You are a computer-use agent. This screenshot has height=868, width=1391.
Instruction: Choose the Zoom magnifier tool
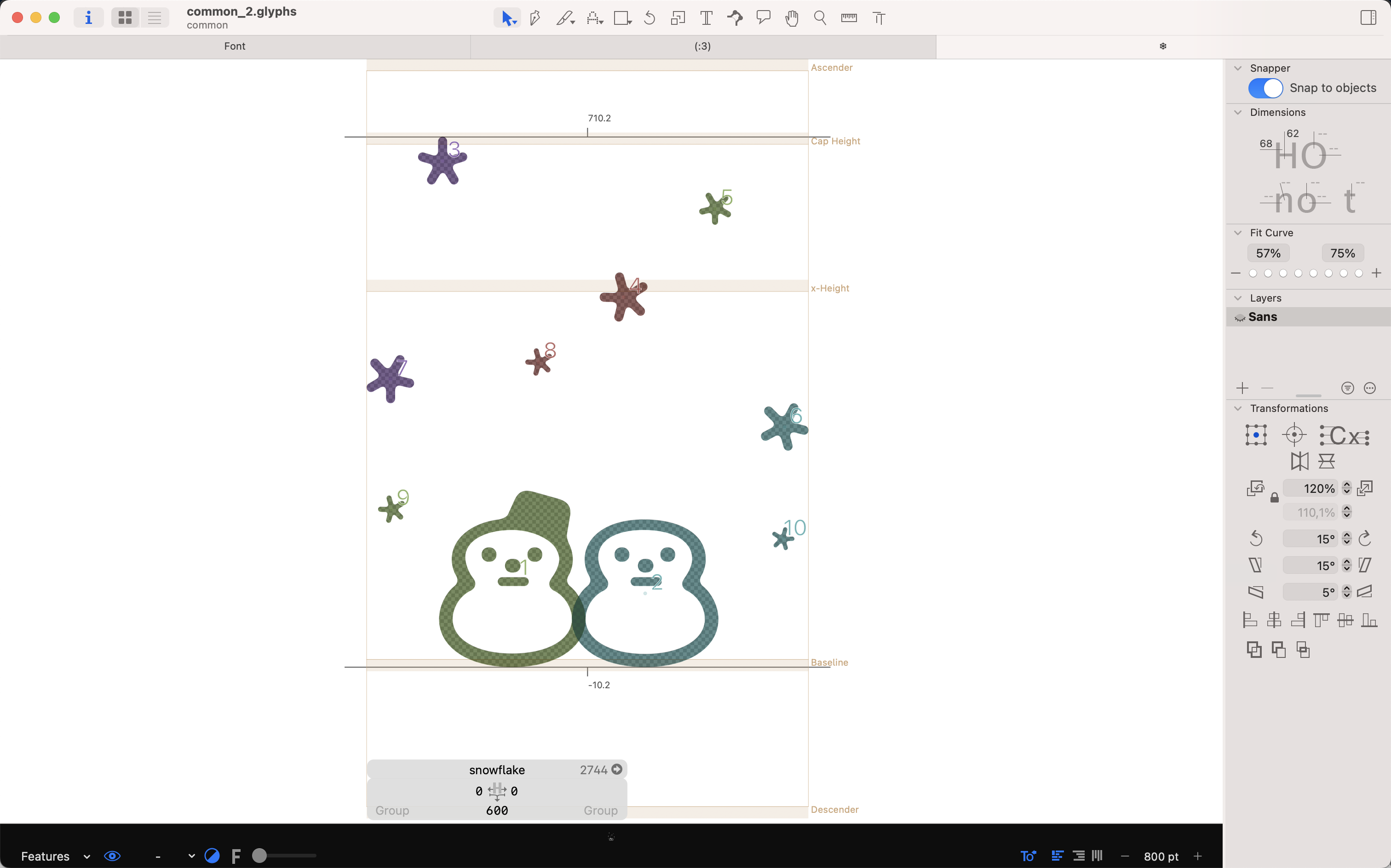[x=820, y=18]
